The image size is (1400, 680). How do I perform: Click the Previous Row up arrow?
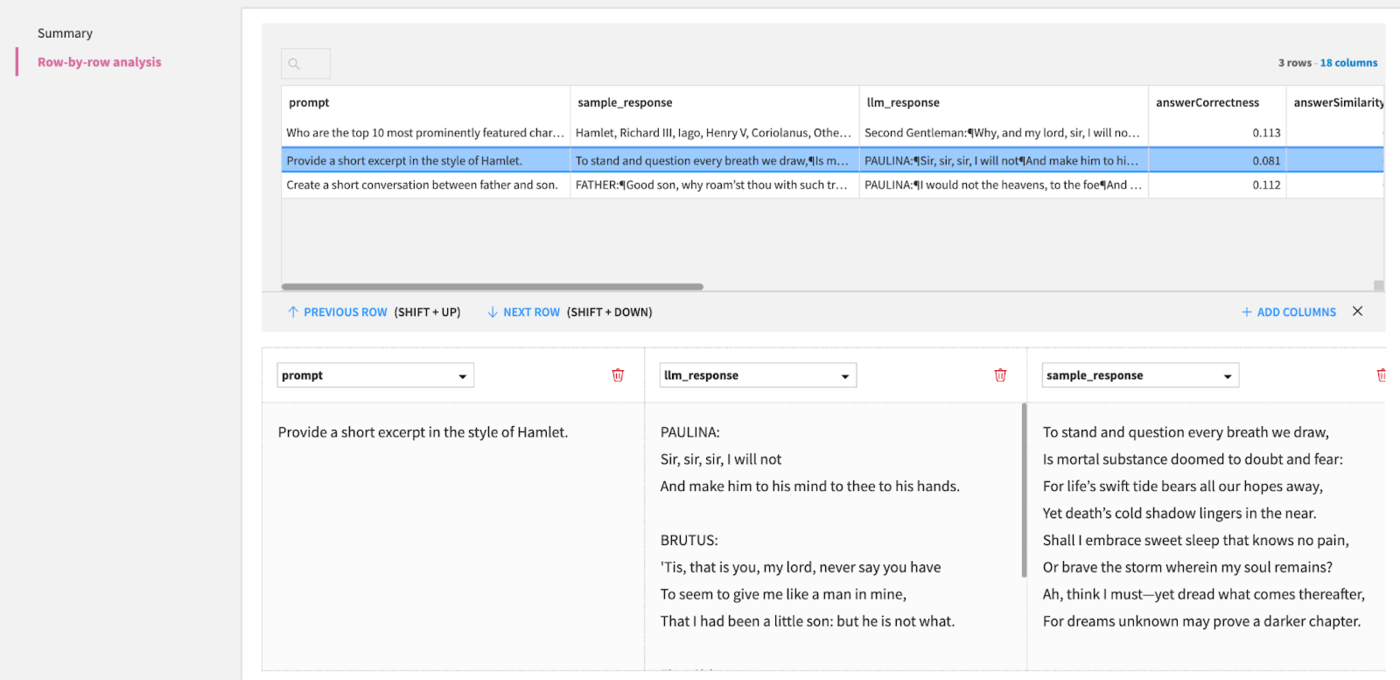pyautogui.click(x=293, y=312)
